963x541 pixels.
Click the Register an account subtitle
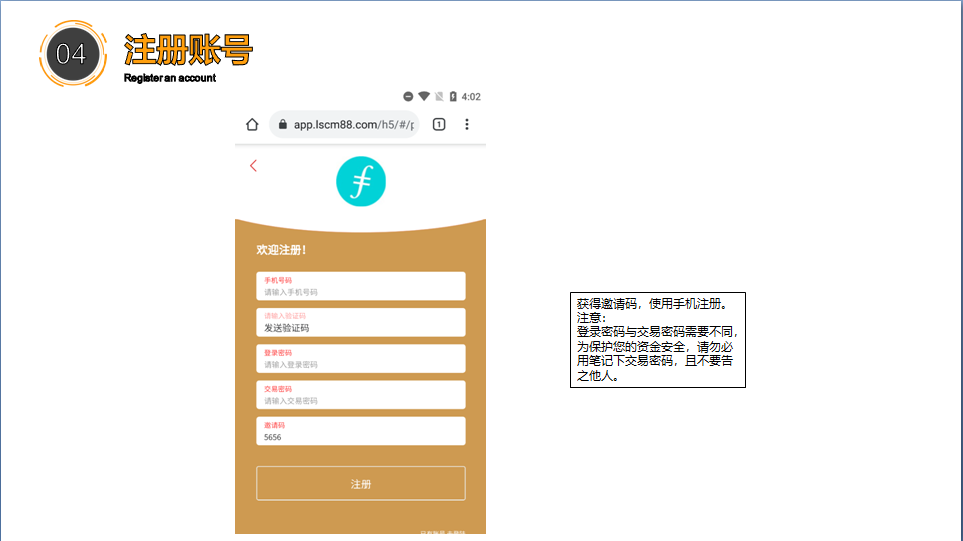point(170,78)
